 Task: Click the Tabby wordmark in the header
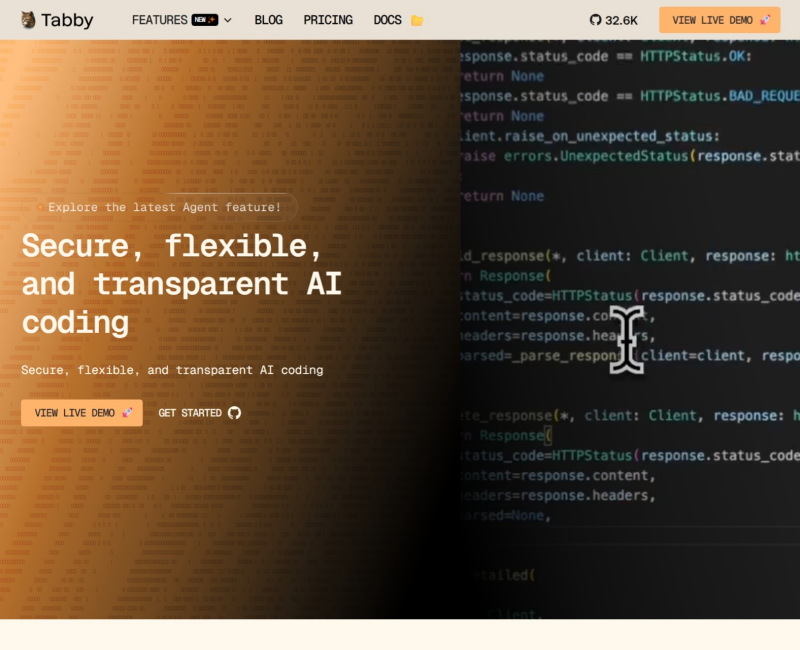68,20
